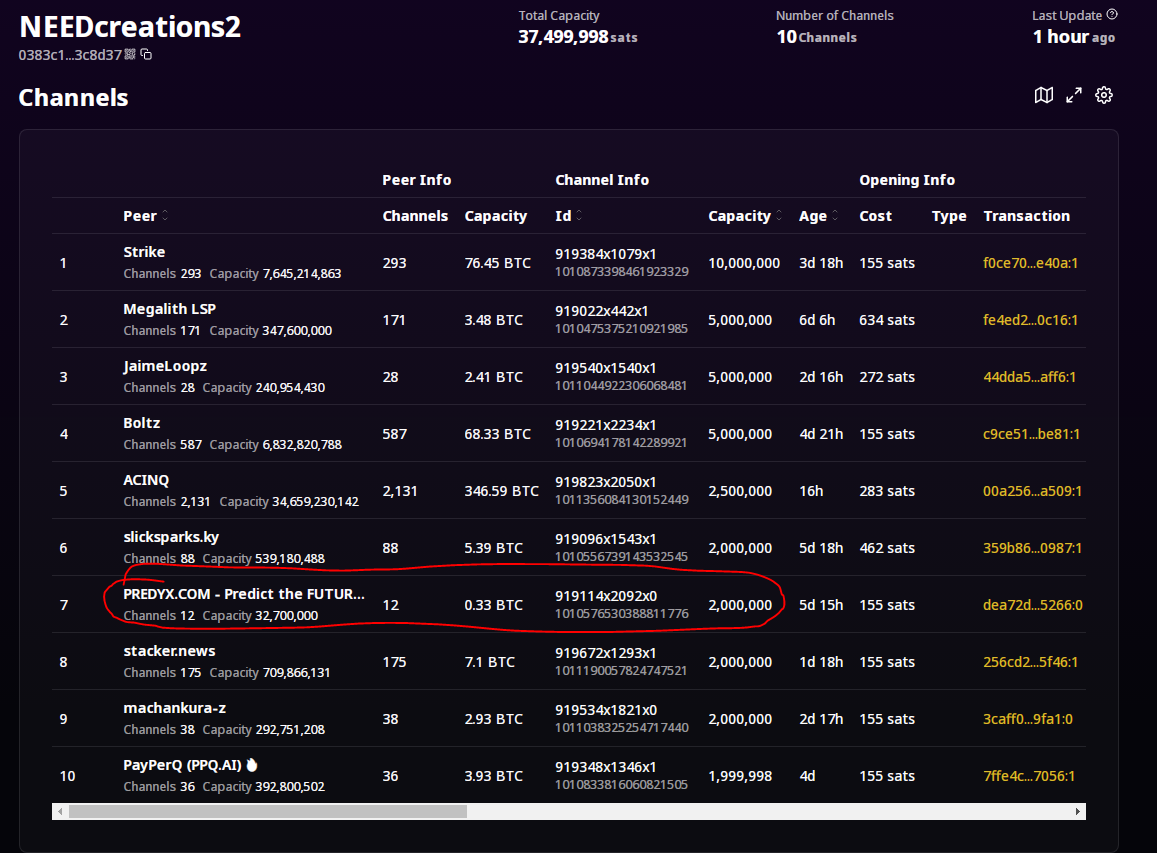Open PREDYX.COM peer node page

tap(243, 594)
